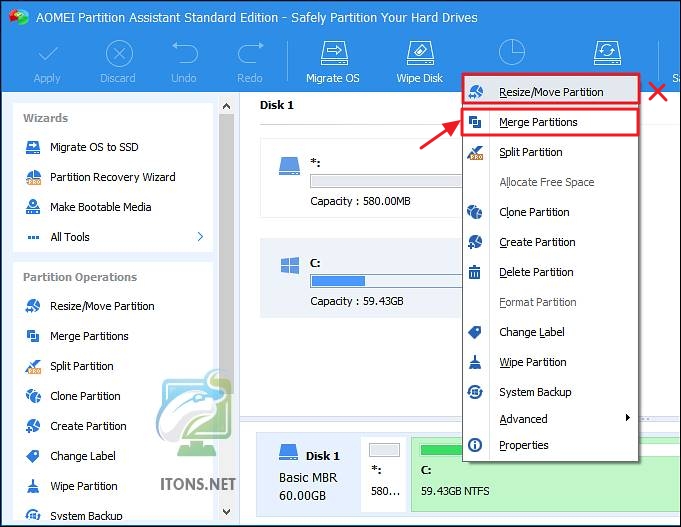Open Make Bootable Media link
Viewport: 681px width, 527px height.
[101, 207]
